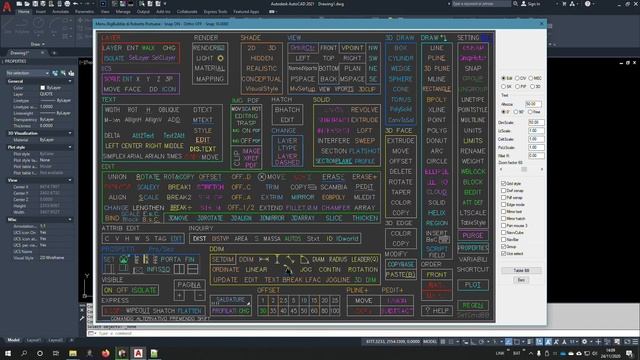Open Firefox from the taskbar
The image size is (640, 360).
point(105,353)
